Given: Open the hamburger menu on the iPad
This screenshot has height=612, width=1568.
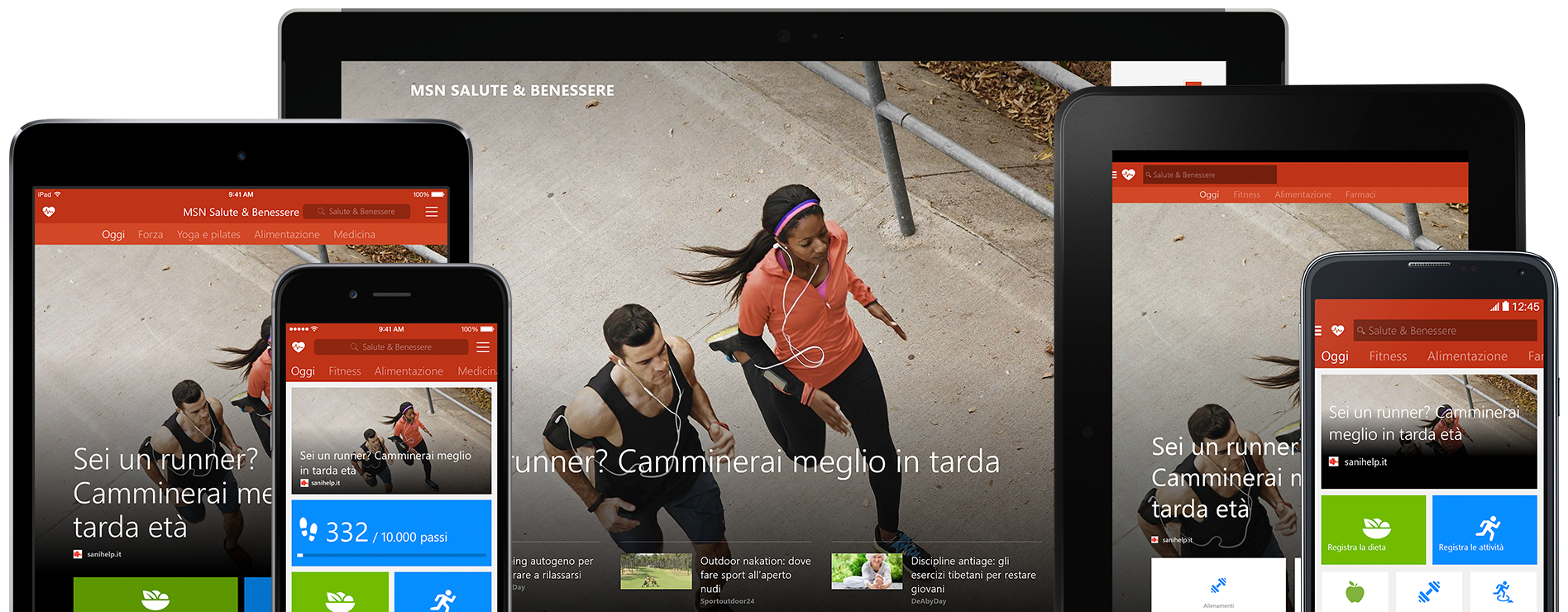Looking at the screenshot, I should pyautogui.click(x=431, y=212).
